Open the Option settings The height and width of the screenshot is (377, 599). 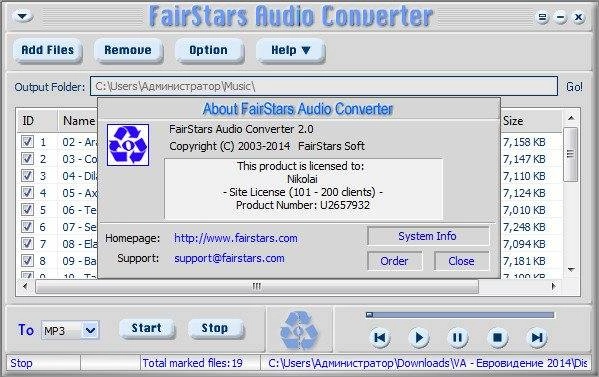pos(209,50)
